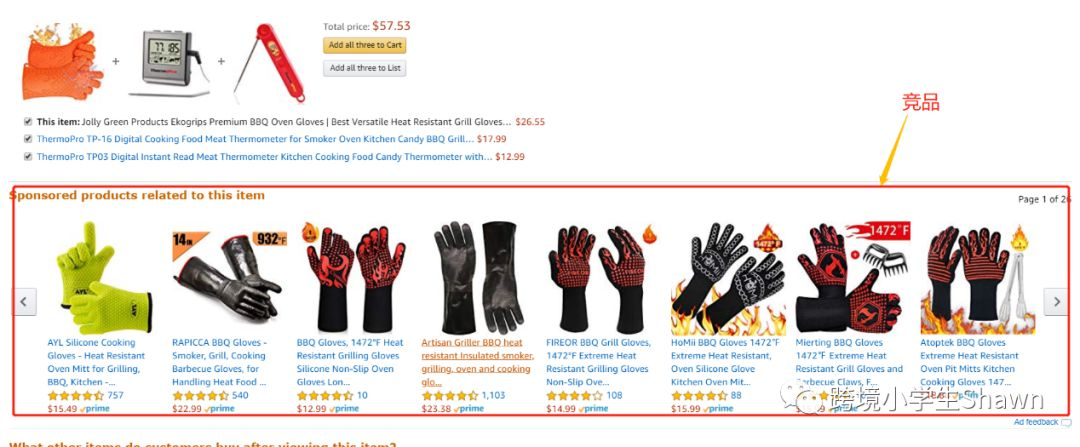
Task: Uncheck the ThermoPro TP-16 checkbox
Action: [28, 138]
